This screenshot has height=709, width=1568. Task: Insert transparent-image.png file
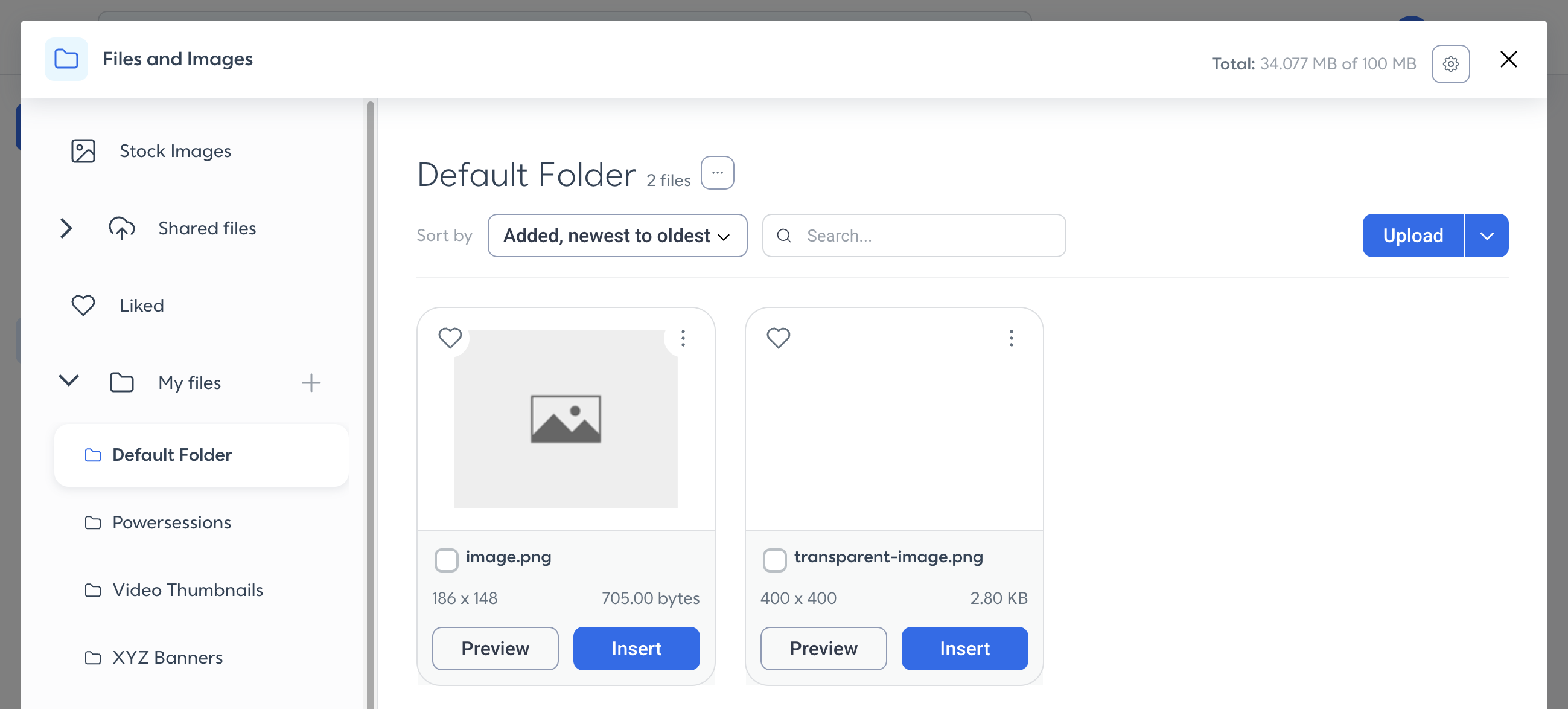(964, 649)
